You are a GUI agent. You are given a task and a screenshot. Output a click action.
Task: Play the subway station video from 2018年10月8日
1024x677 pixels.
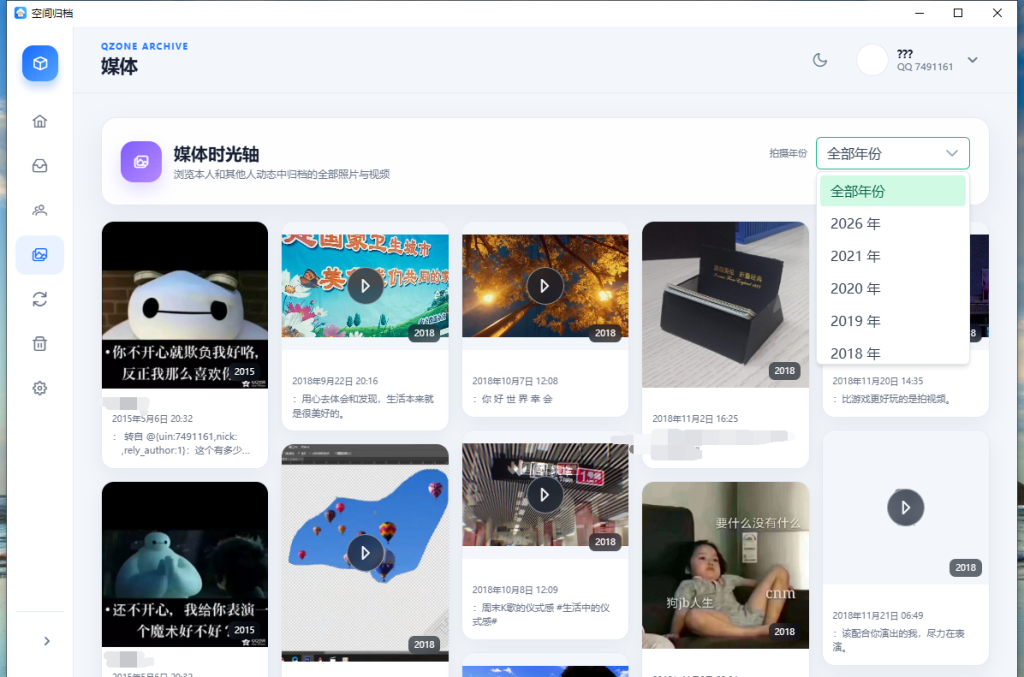point(545,495)
